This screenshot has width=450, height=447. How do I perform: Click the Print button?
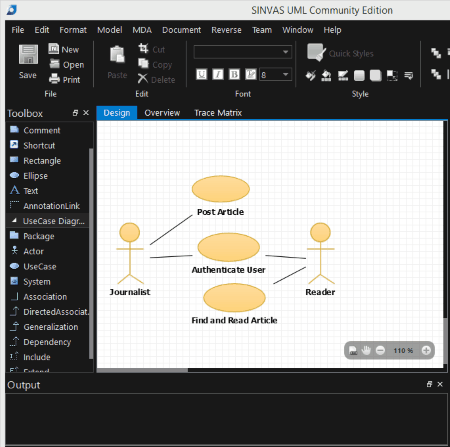tap(65, 80)
